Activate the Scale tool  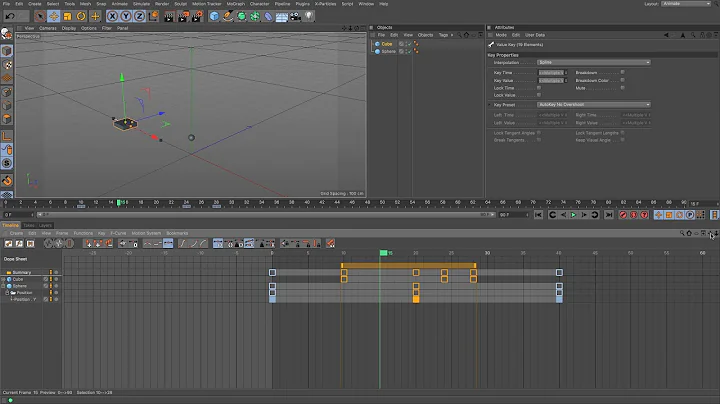(x=68, y=17)
